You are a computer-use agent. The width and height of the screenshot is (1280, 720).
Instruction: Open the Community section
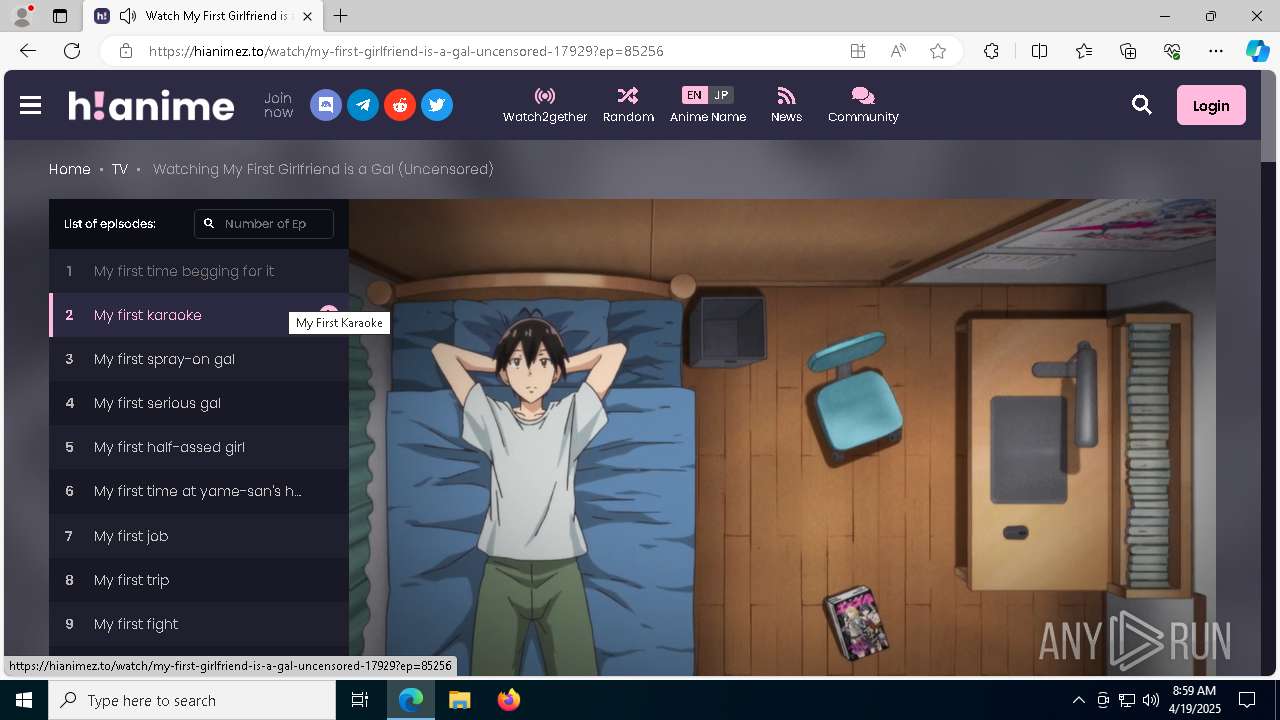click(863, 105)
